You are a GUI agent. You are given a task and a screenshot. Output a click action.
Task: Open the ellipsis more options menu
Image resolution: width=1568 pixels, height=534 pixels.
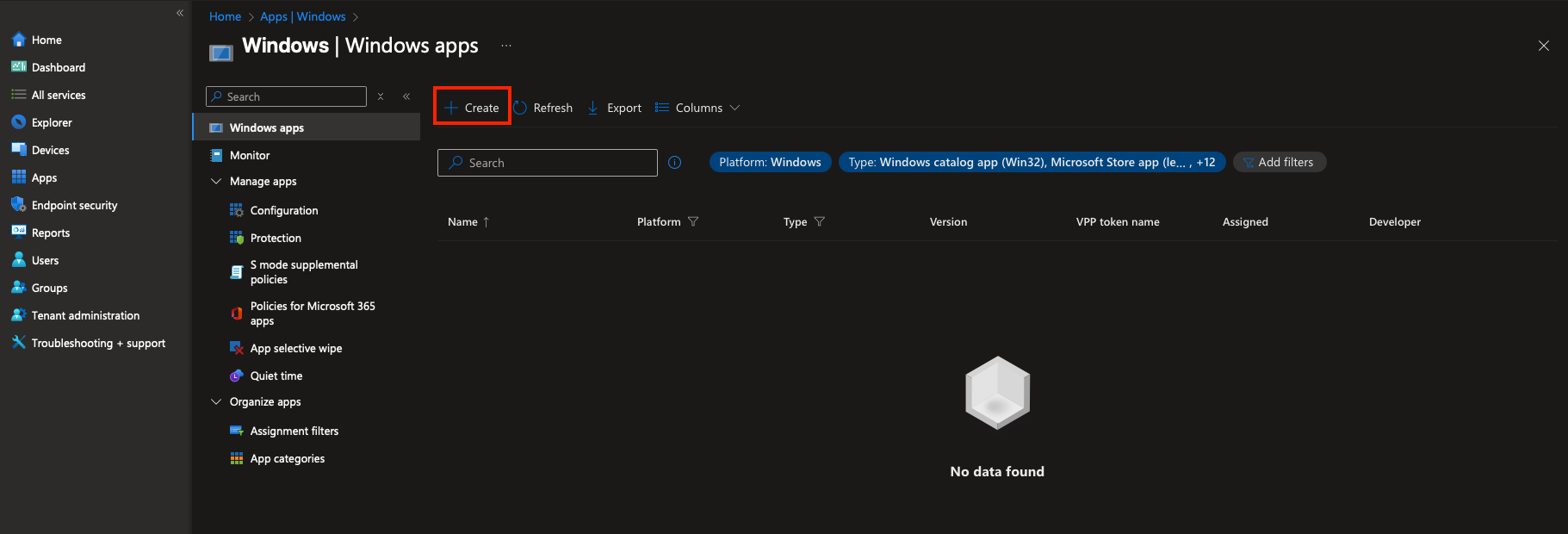(x=506, y=46)
